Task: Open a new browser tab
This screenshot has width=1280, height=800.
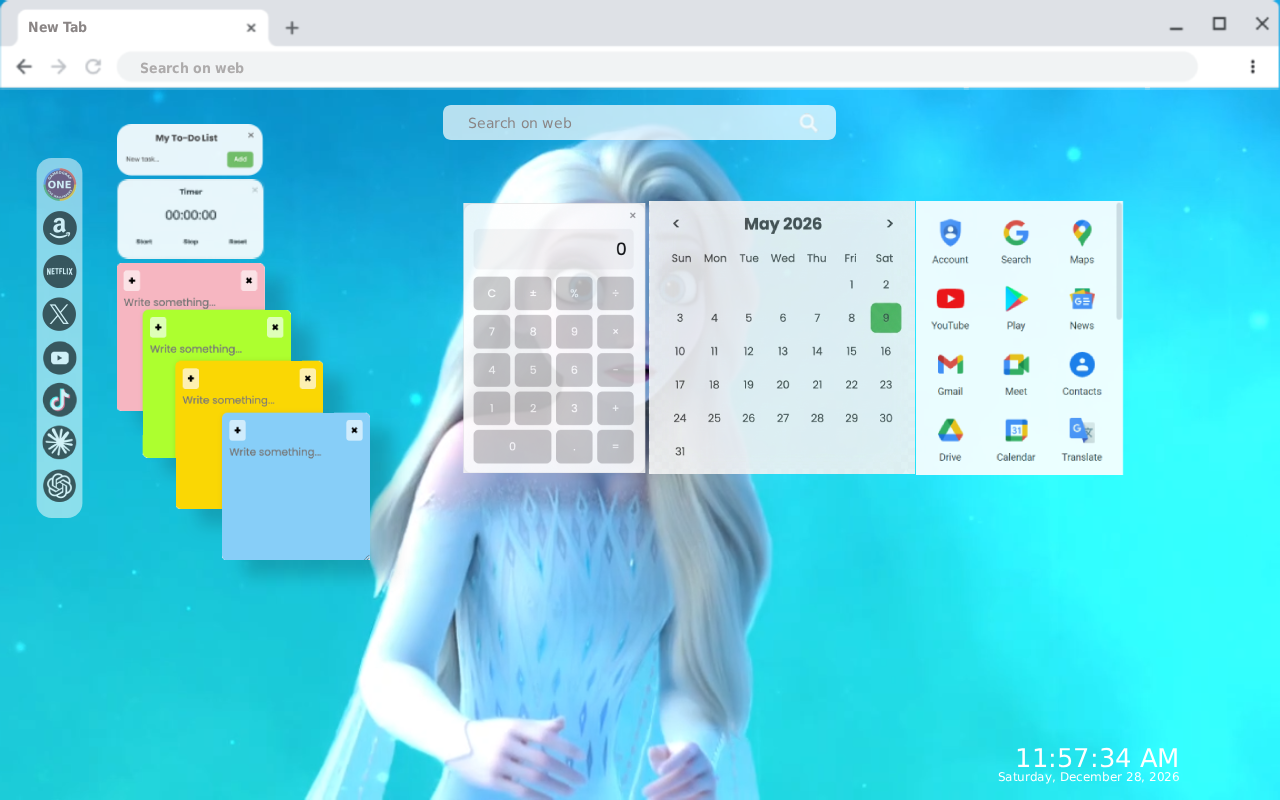Action: 292,28
